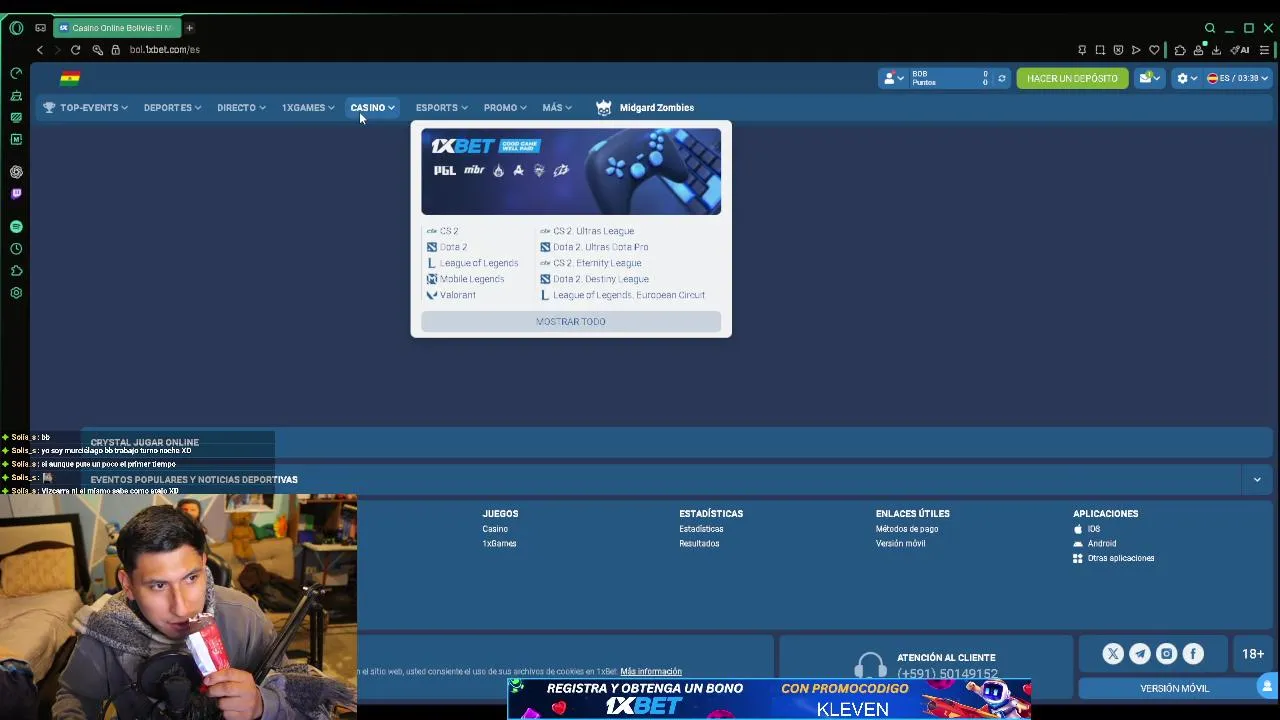Open footer Estadísticas link
The width and height of the screenshot is (1280, 720).
tap(701, 529)
